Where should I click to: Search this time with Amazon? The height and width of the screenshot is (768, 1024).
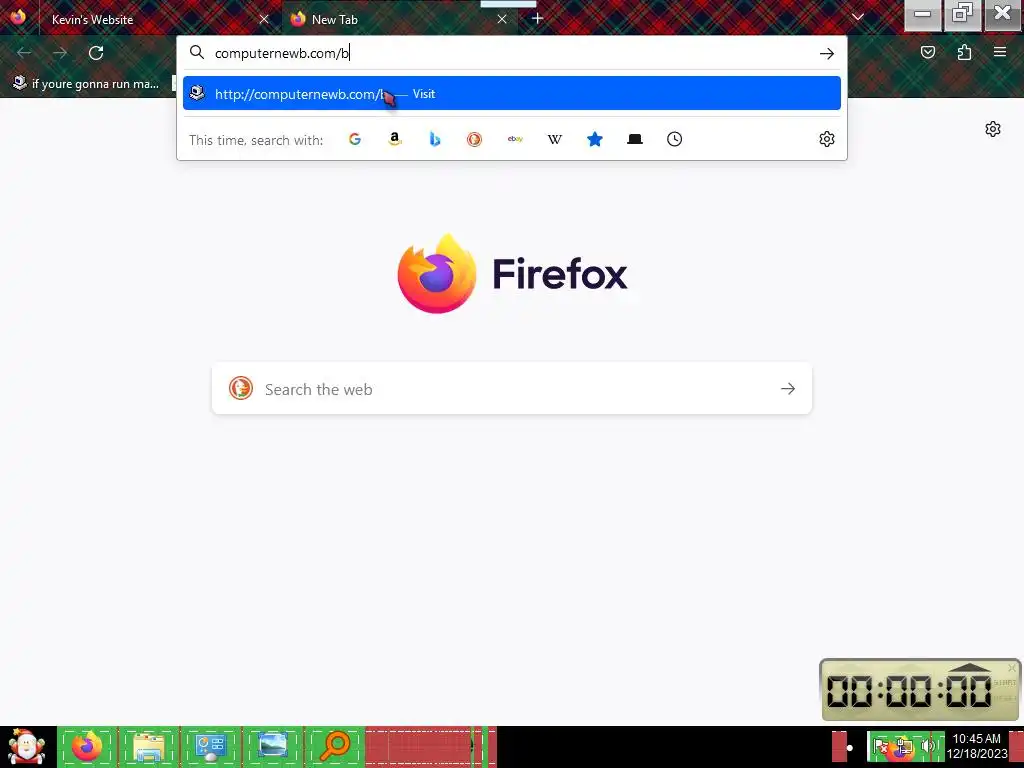click(394, 139)
